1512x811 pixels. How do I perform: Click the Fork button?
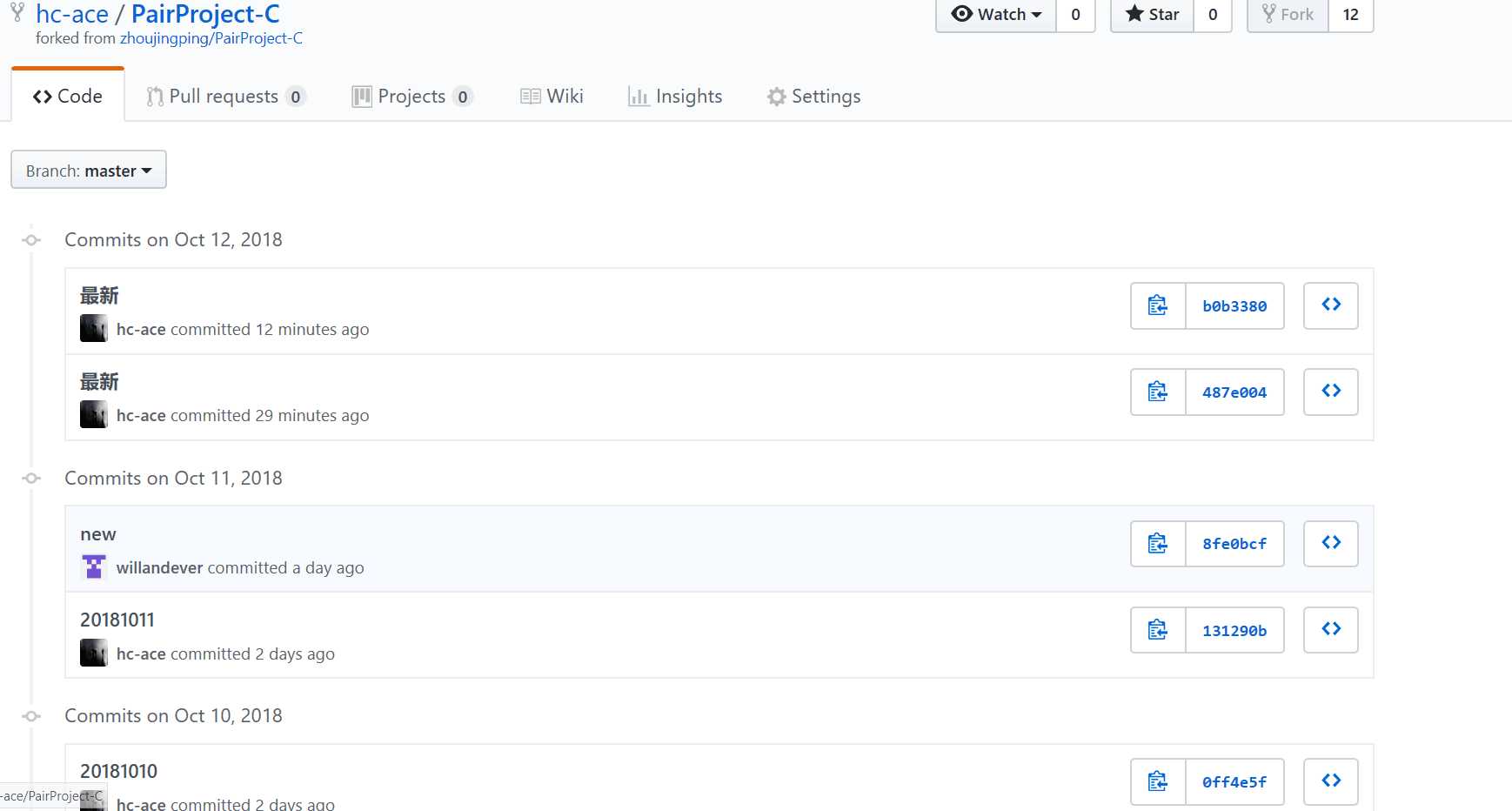pos(1288,15)
